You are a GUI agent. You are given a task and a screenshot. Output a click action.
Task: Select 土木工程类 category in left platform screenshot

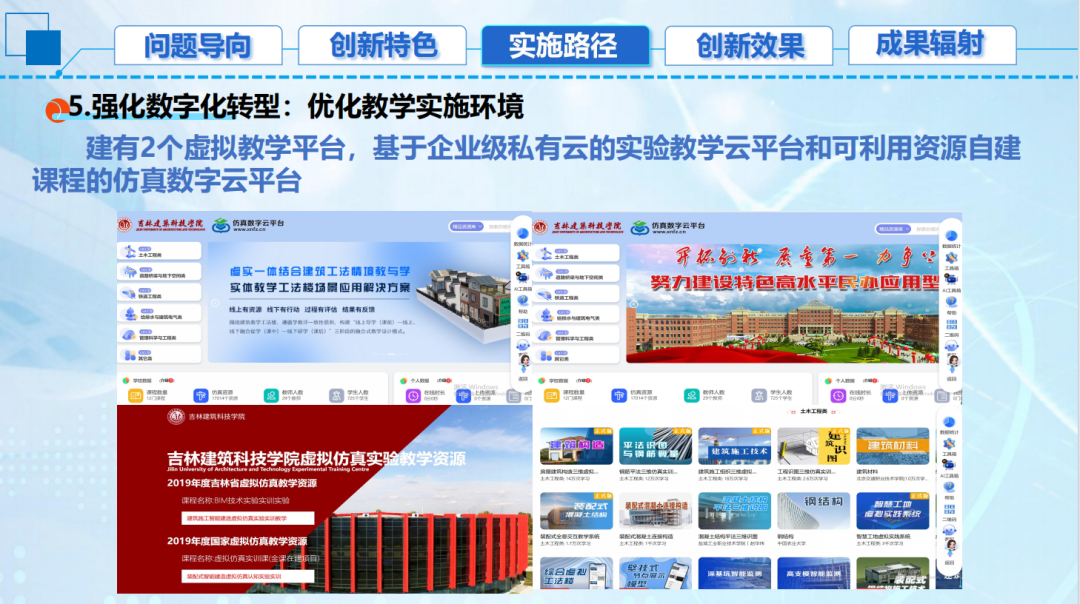pyautogui.click(x=159, y=252)
